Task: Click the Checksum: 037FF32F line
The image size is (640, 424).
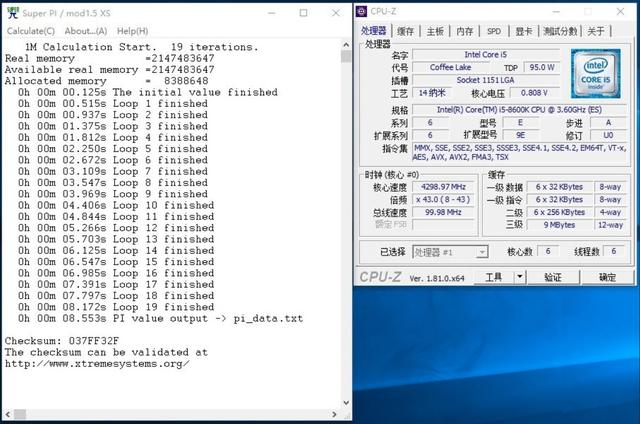Action: [62, 341]
